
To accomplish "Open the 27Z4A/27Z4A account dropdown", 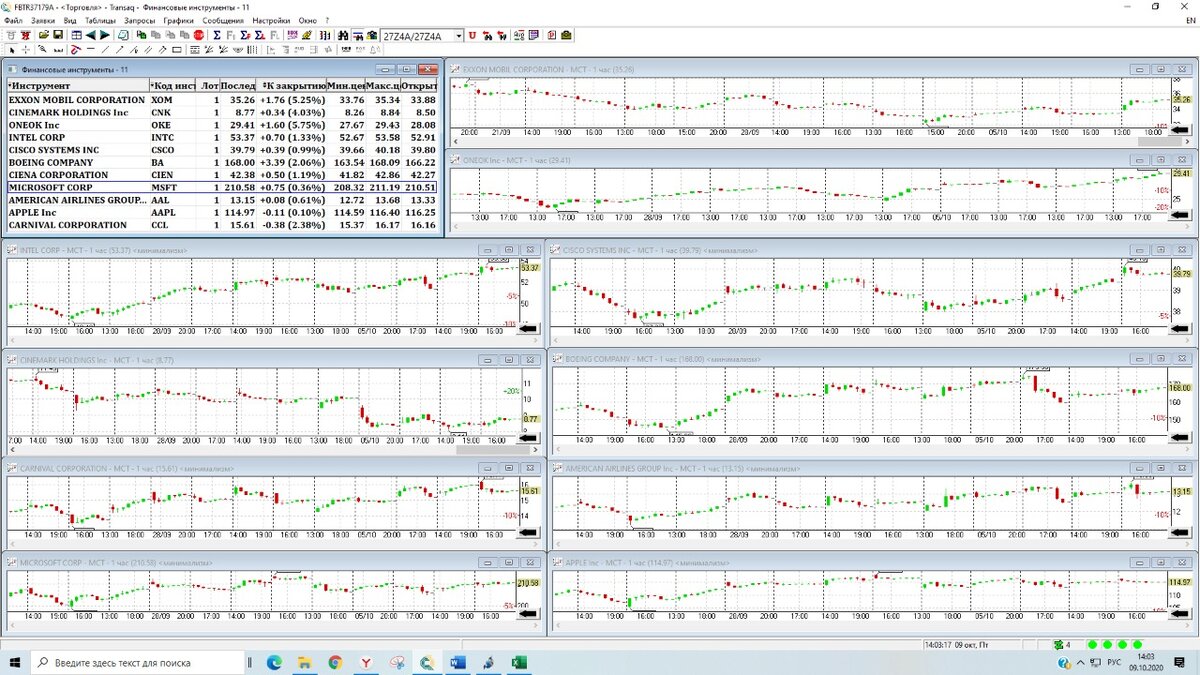I will (458, 35).
